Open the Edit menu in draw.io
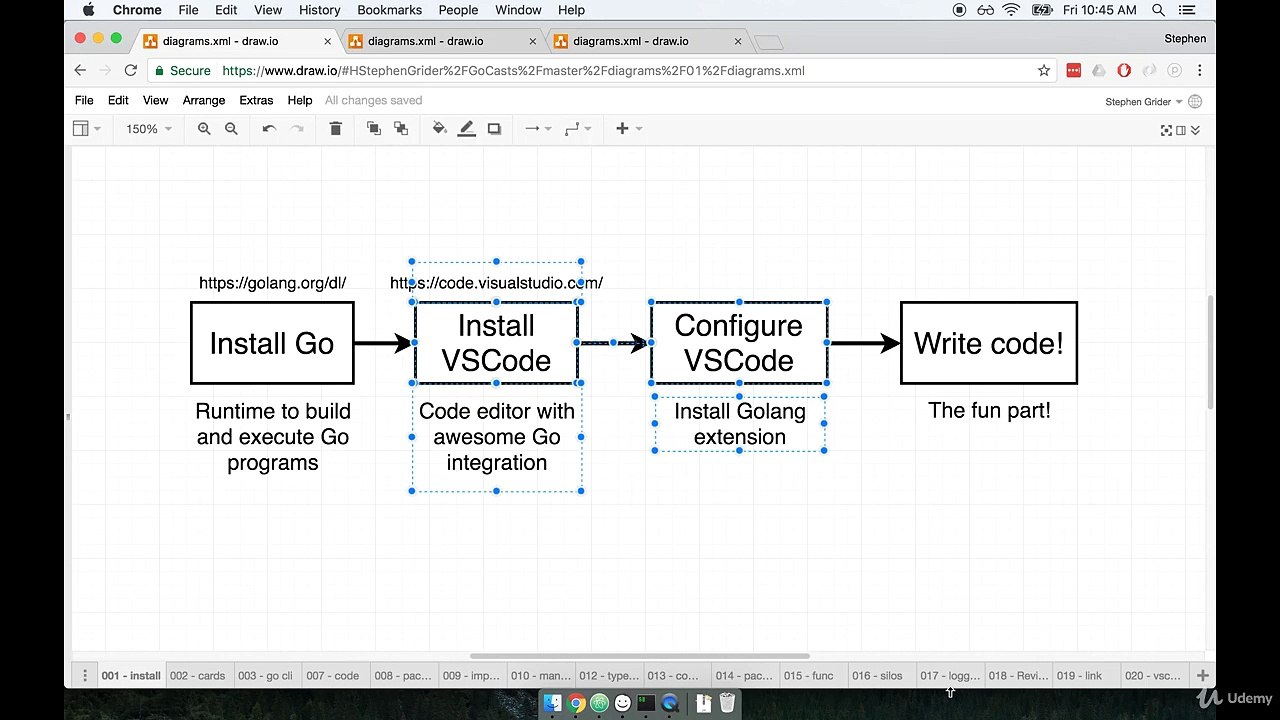This screenshot has width=1280, height=720. pyautogui.click(x=118, y=100)
